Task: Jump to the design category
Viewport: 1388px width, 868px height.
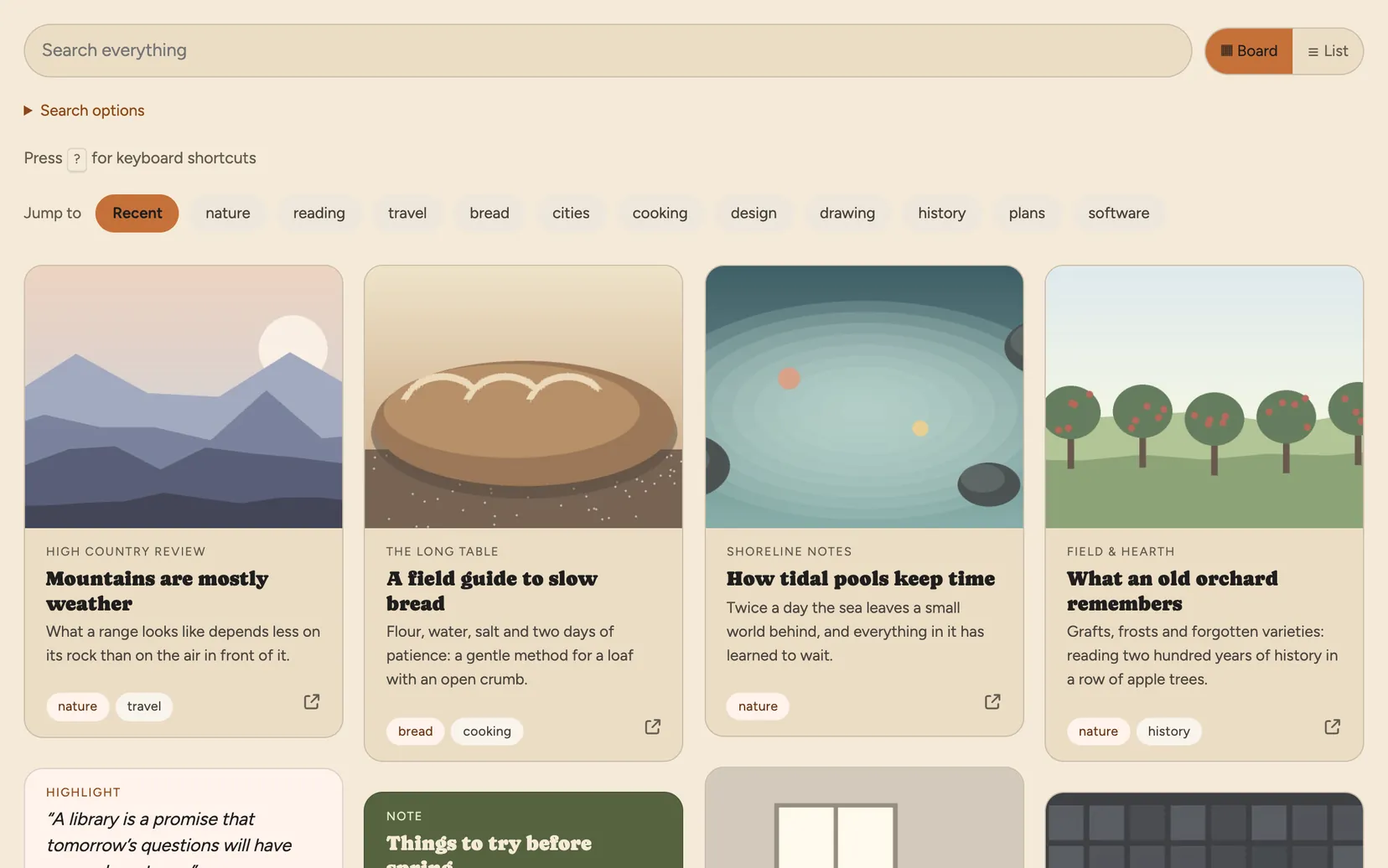Action: pyautogui.click(x=754, y=213)
